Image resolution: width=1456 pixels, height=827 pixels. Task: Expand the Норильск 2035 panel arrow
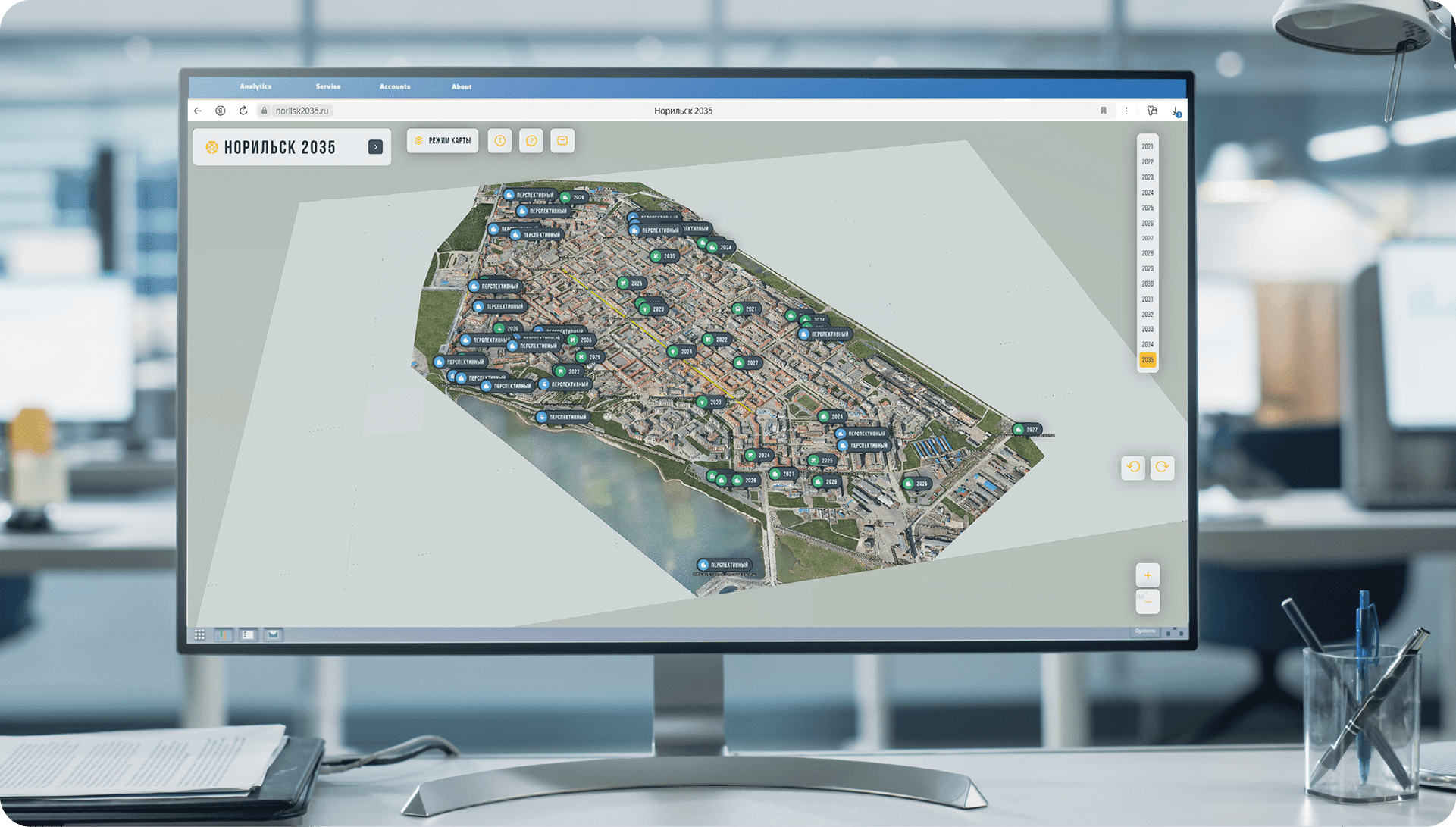pyautogui.click(x=375, y=147)
